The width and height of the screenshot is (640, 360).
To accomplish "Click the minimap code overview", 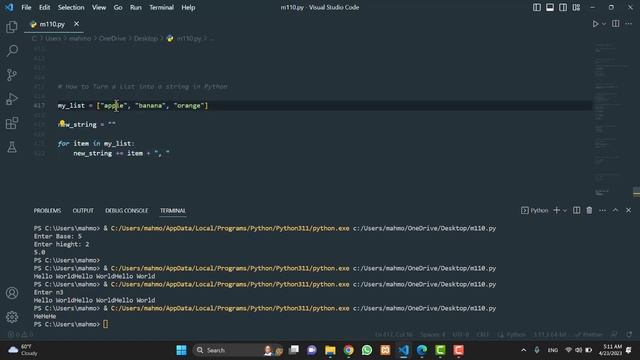I will pos(612,120).
